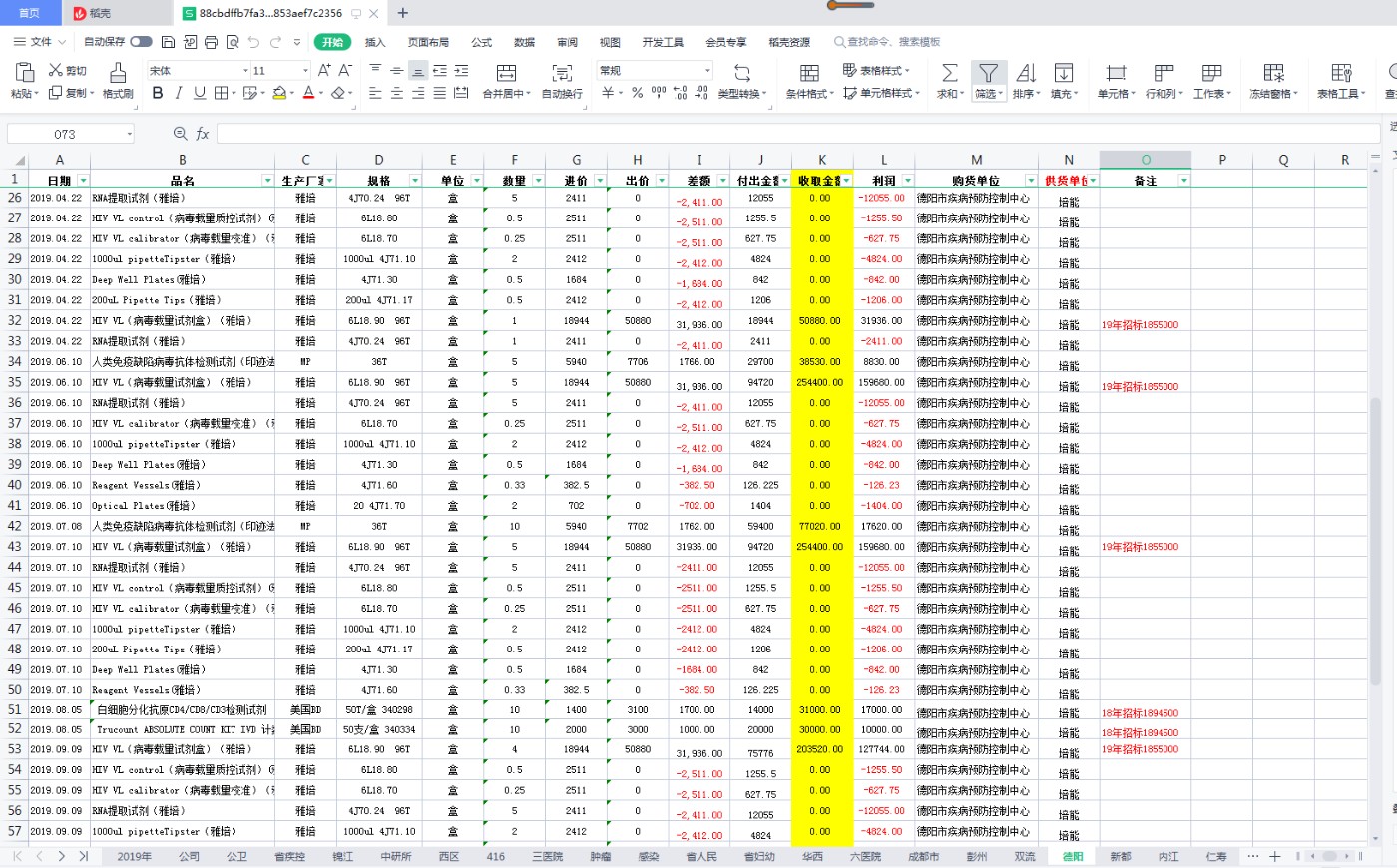Open a new document tab with plus
The image size is (1397, 868).
[403, 13]
